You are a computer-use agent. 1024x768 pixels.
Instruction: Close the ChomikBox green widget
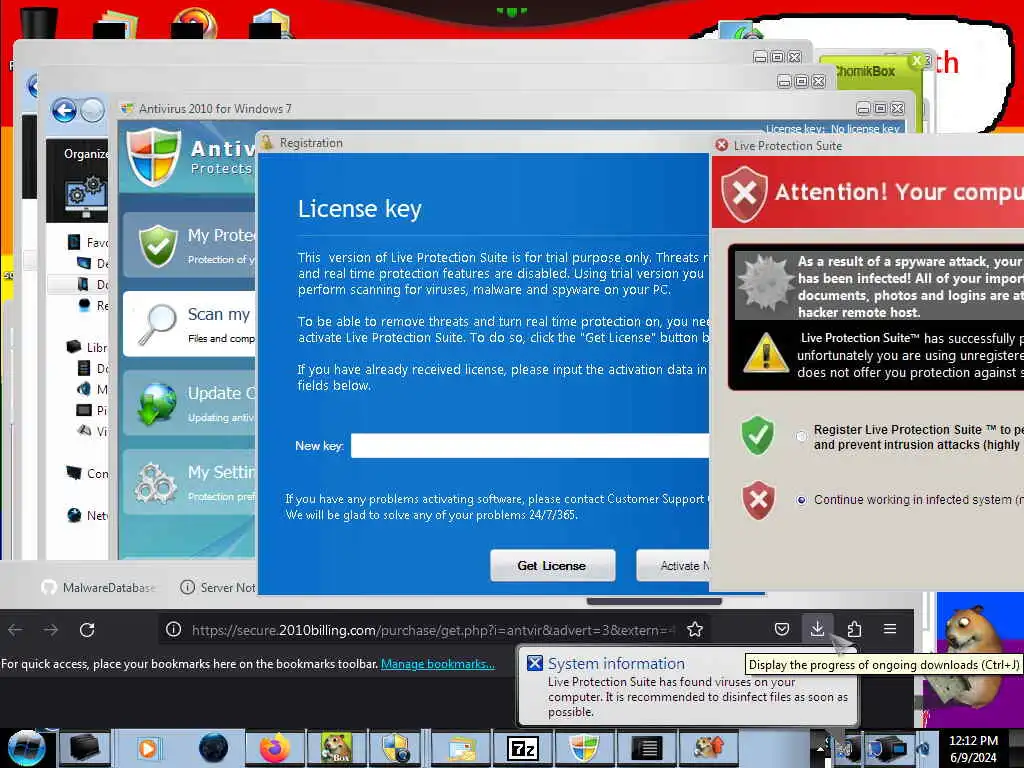coord(917,61)
